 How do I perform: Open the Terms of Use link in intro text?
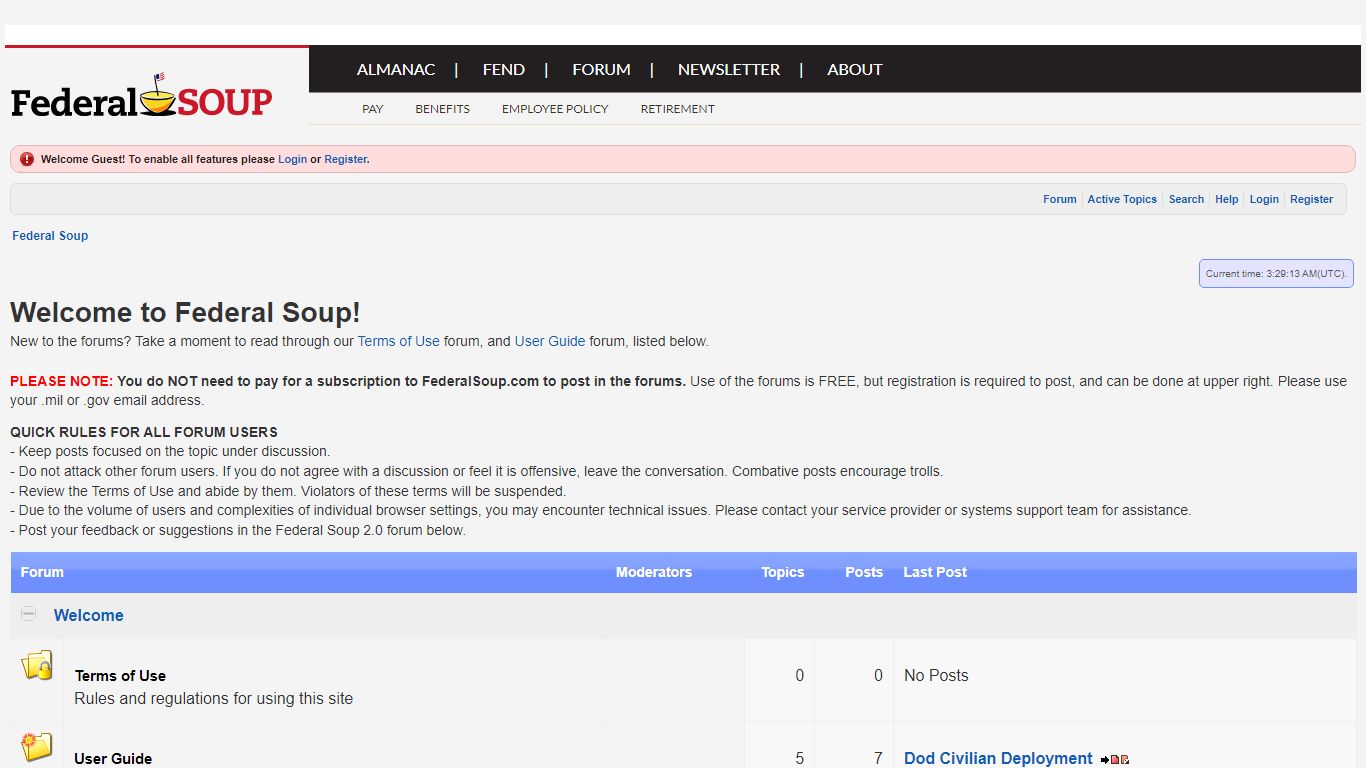[399, 341]
